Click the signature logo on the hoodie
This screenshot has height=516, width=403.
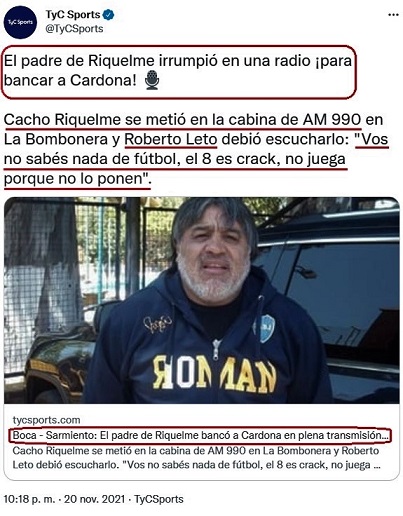click(x=158, y=323)
